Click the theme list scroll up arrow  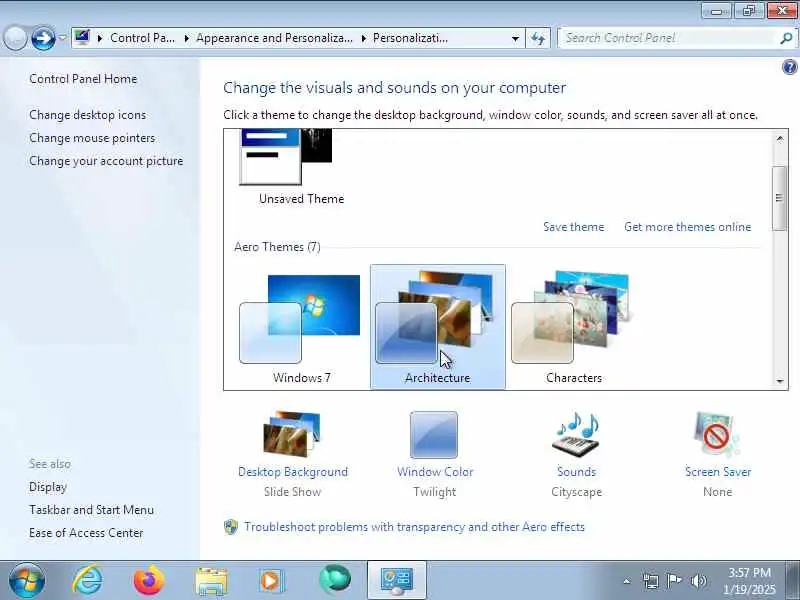click(x=780, y=139)
